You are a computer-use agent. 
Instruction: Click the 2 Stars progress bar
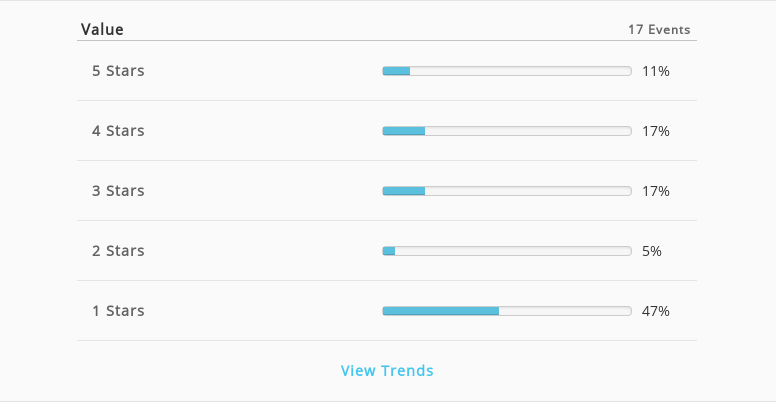507,251
